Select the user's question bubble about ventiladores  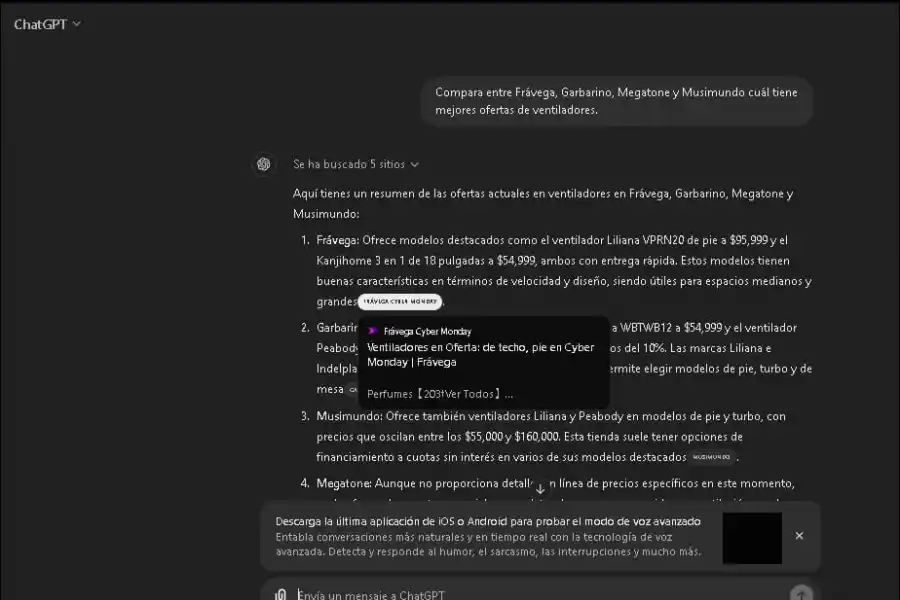617,100
